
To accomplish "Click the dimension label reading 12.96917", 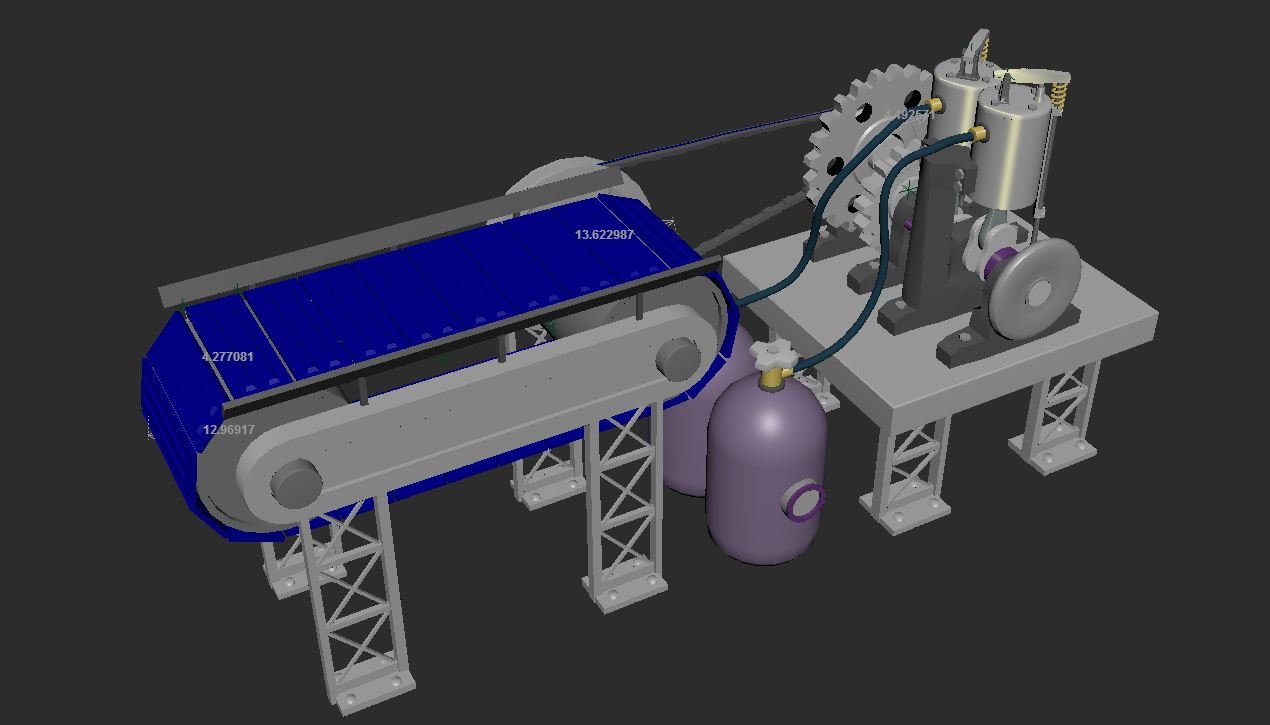I will (229, 427).
